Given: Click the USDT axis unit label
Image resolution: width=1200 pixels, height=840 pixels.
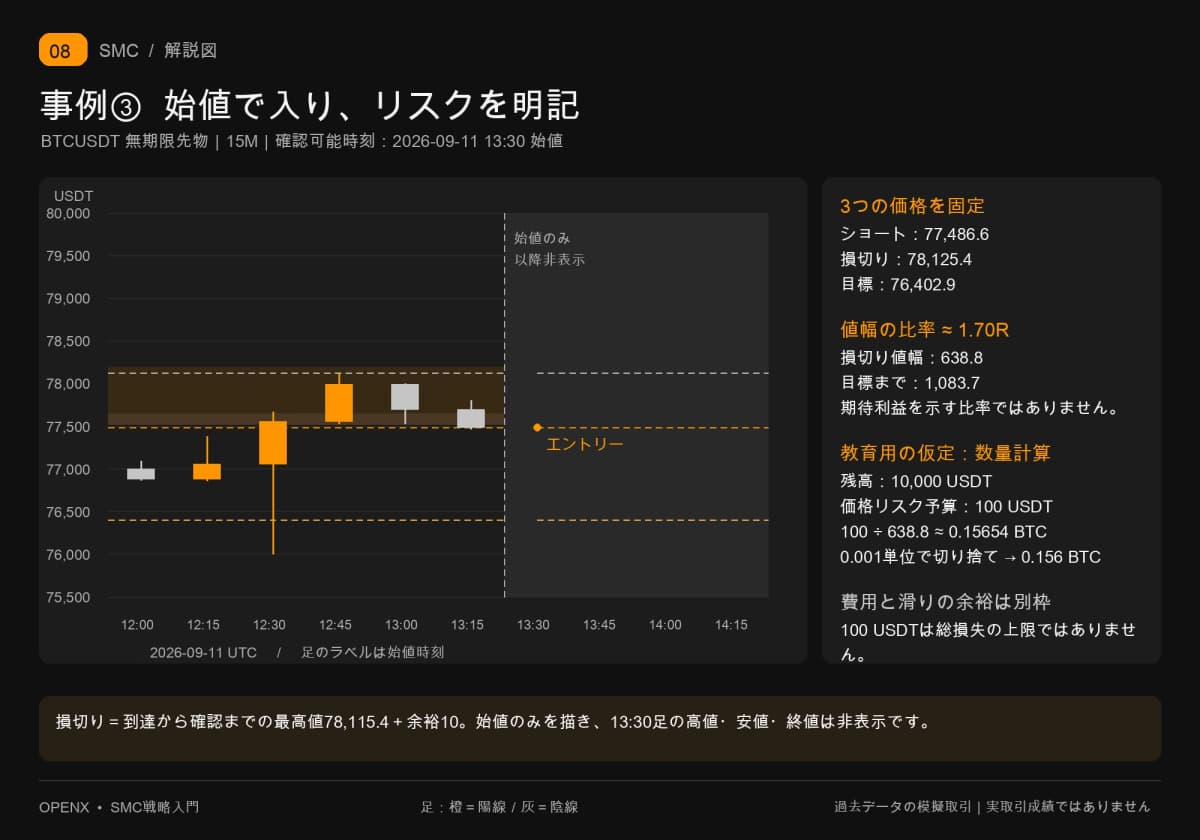Looking at the screenshot, I should 73,196.
